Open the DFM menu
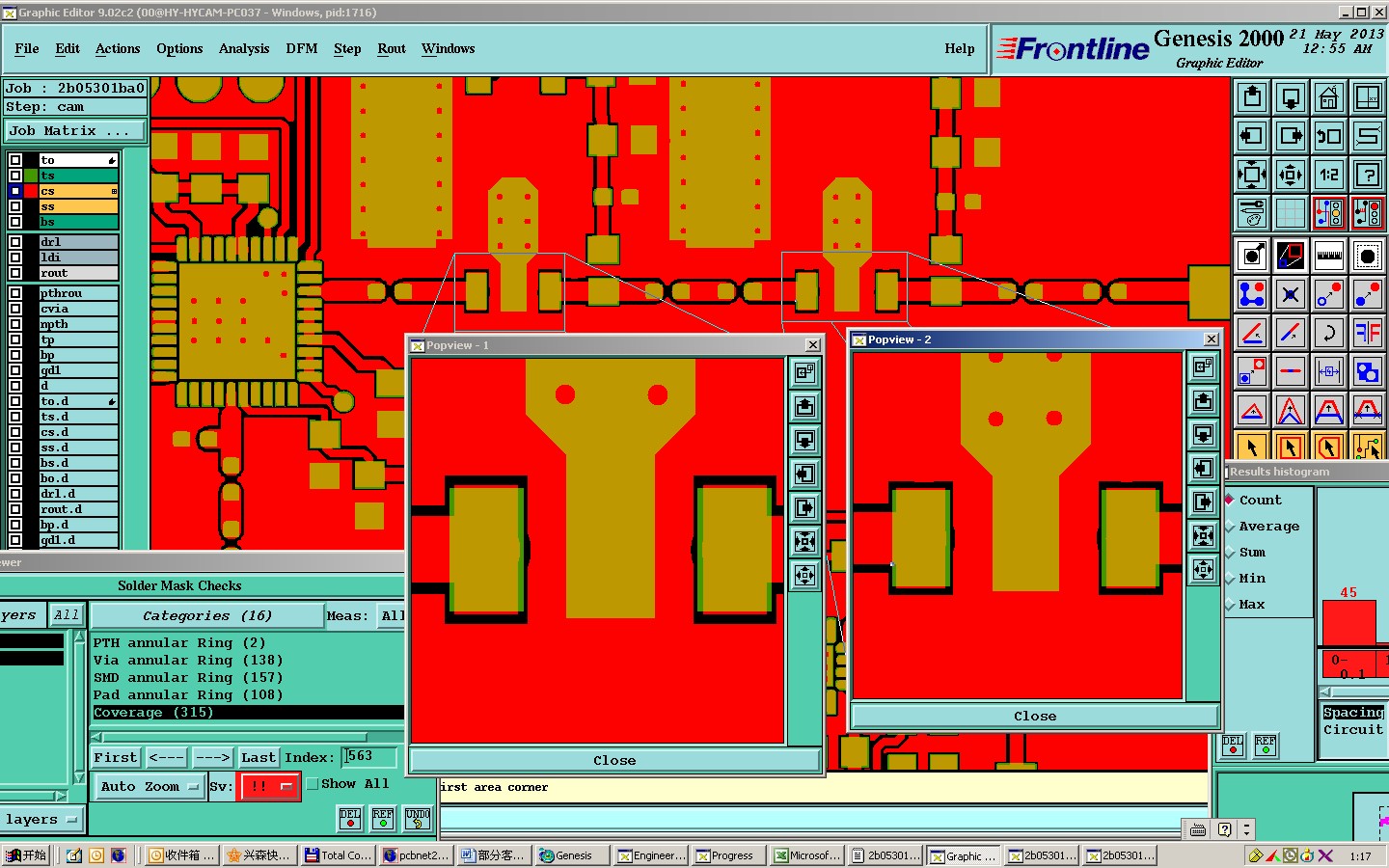1389x868 pixels. (x=302, y=48)
